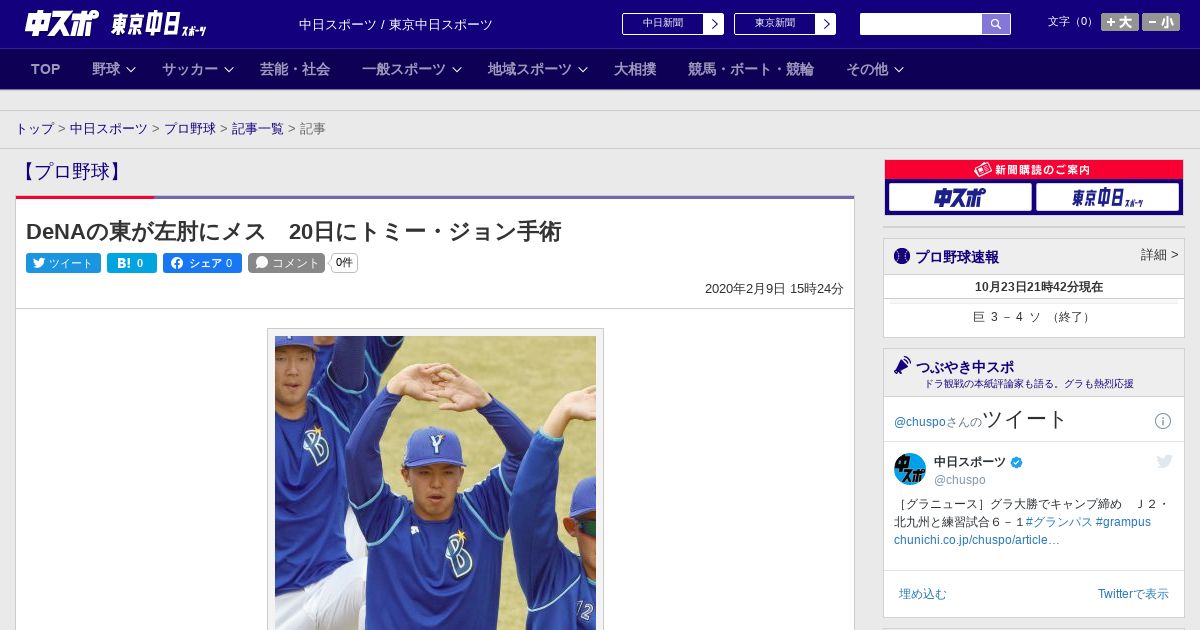The image size is (1200, 630).
Task: Decrease text size with the 小 button
Action: pyautogui.click(x=1161, y=22)
